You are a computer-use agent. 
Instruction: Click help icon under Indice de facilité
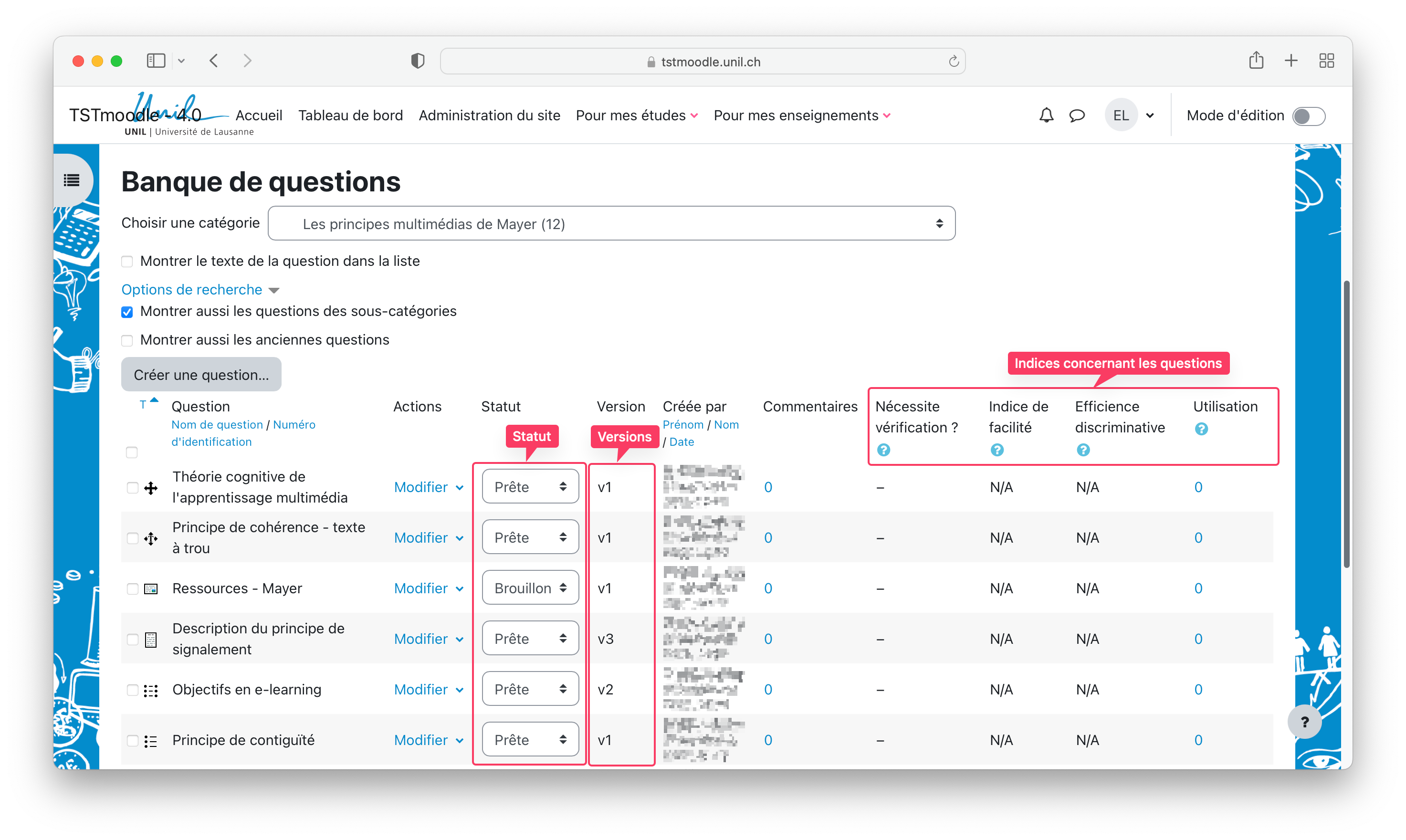[x=997, y=450]
